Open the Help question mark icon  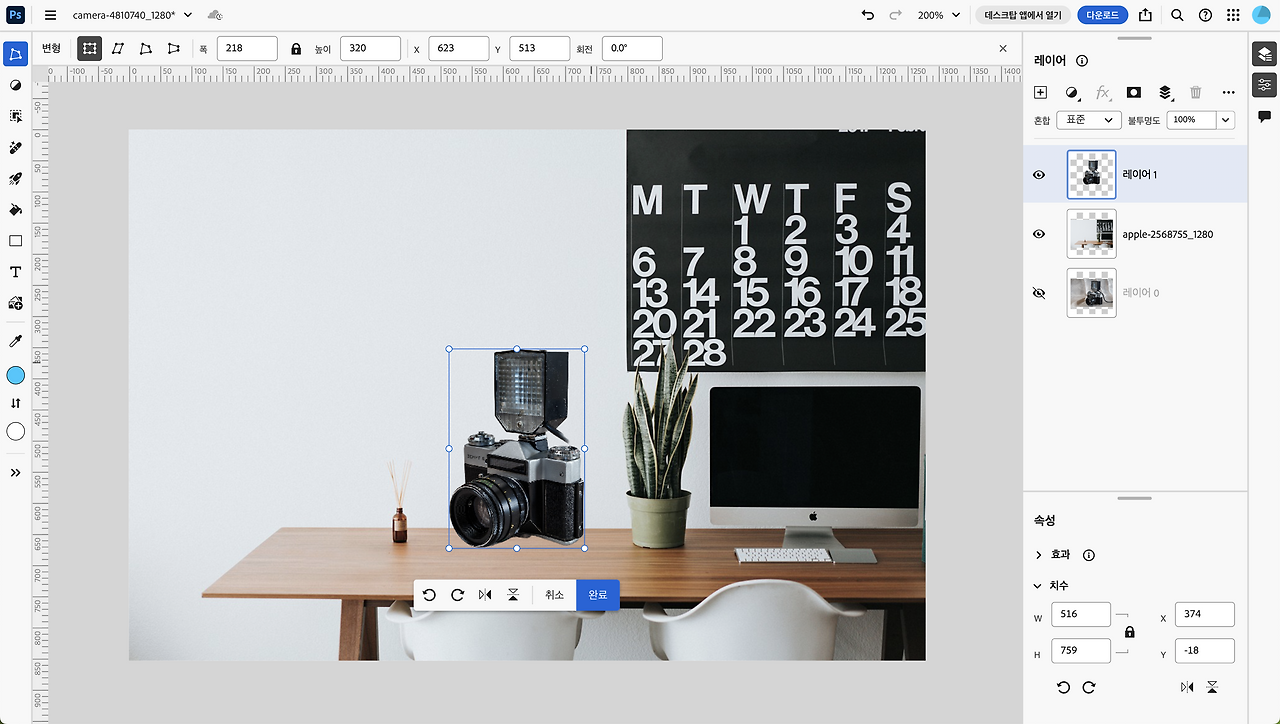(1205, 15)
